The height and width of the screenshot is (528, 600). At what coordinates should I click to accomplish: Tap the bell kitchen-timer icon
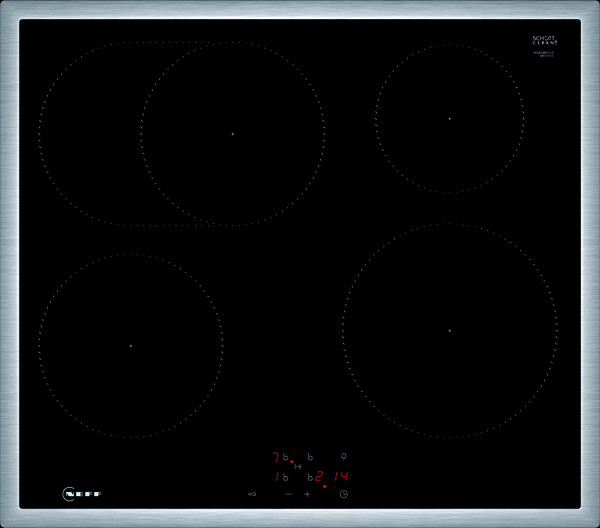click(x=343, y=456)
